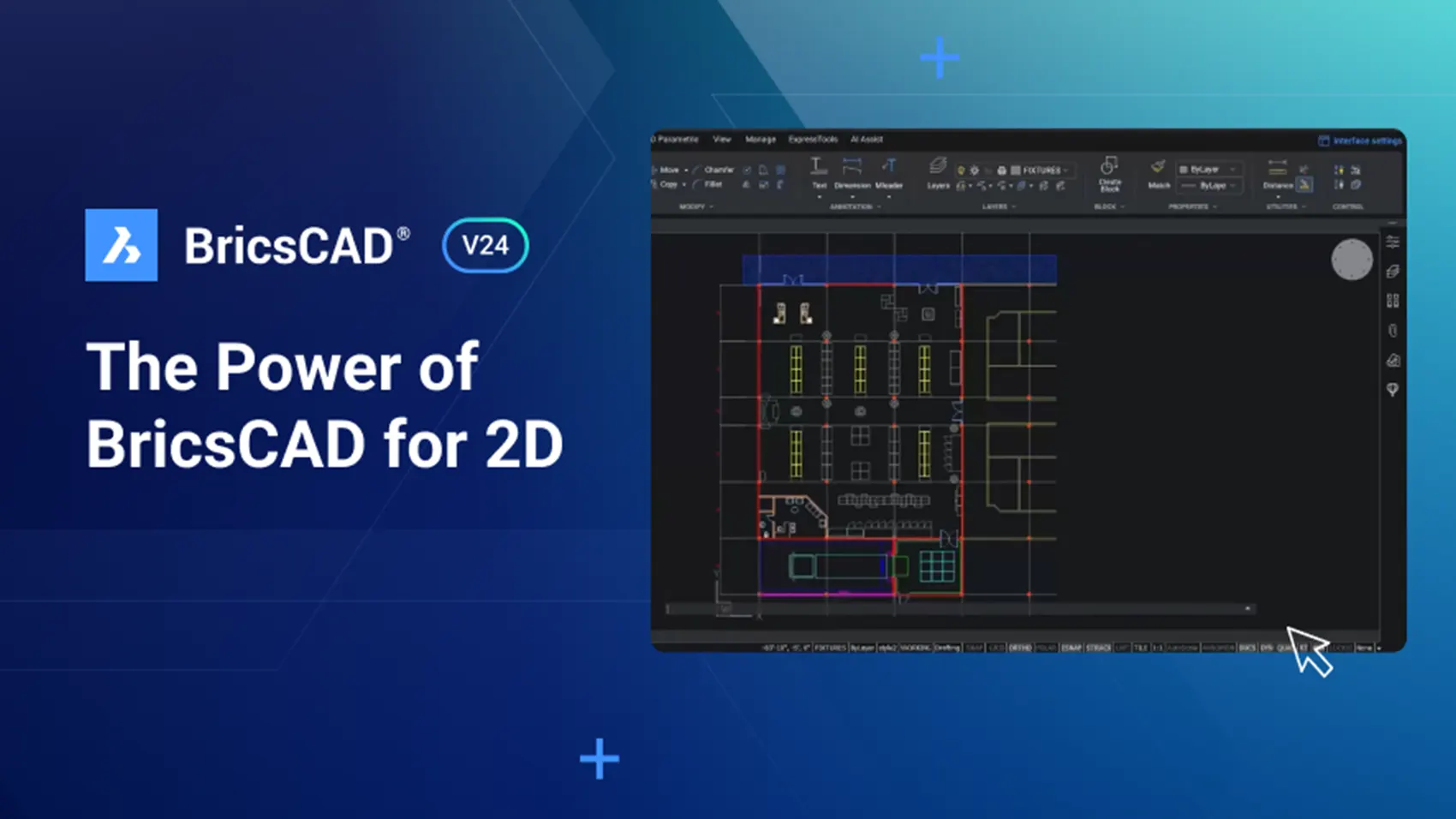Screen dimensions: 1456x819
Task: Expand the Dimension tool dropdown arrow
Action: point(852,197)
